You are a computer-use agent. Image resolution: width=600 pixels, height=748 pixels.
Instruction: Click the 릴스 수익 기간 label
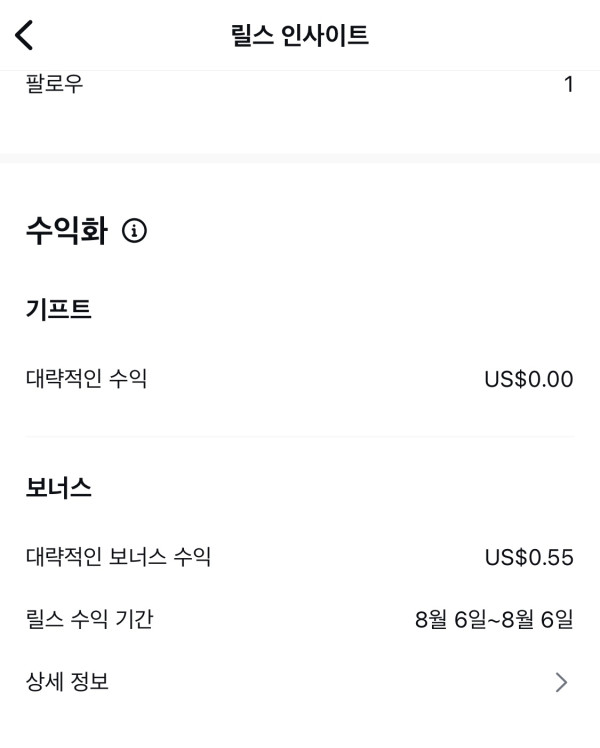(x=89, y=620)
